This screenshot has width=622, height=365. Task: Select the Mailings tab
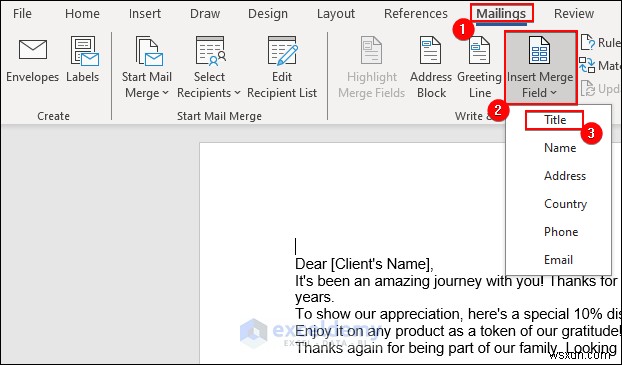tap(501, 13)
